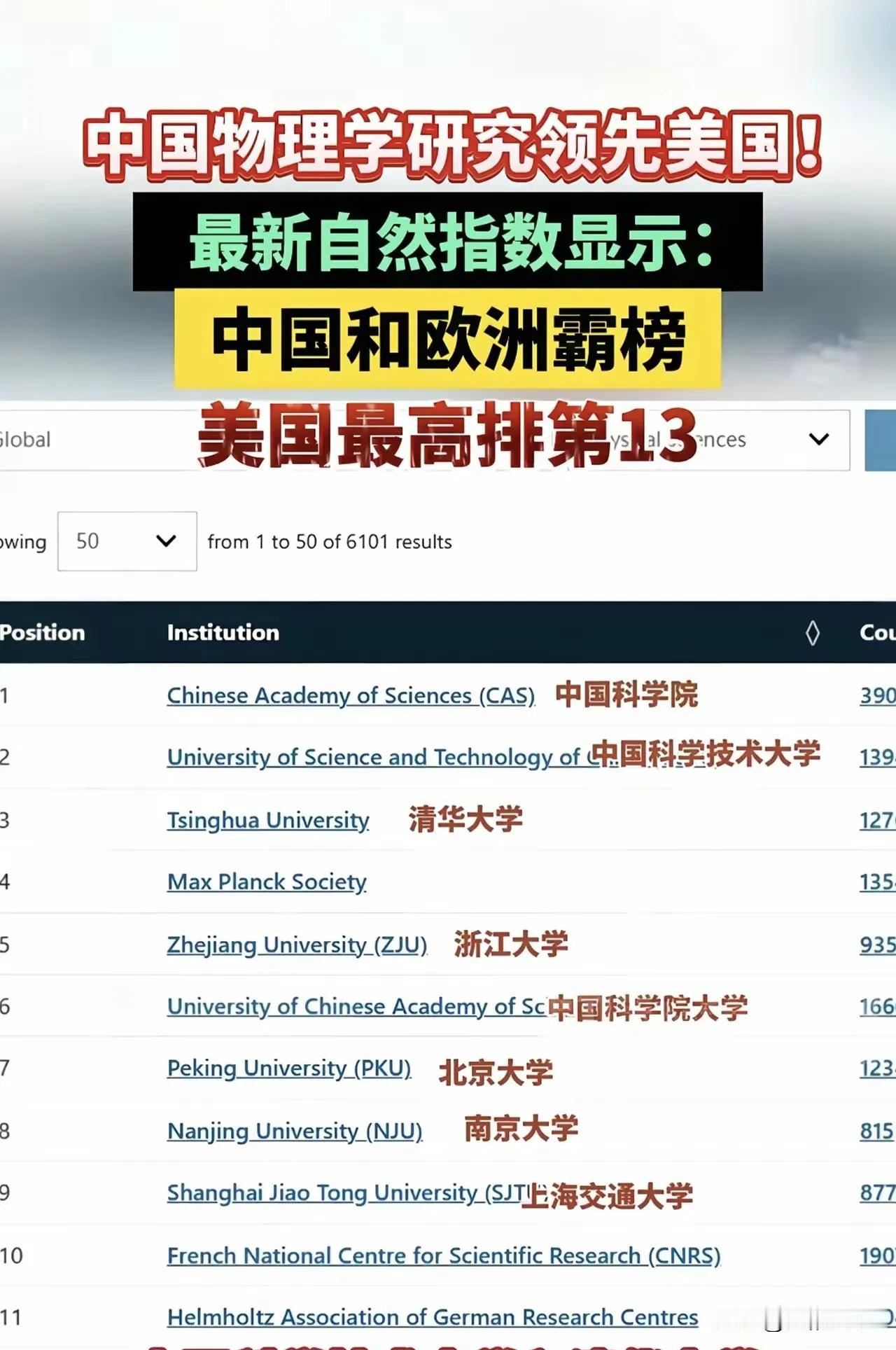This screenshot has height=1350, width=896.
Task: Open University of Science and Technology link
Action: click(x=381, y=757)
